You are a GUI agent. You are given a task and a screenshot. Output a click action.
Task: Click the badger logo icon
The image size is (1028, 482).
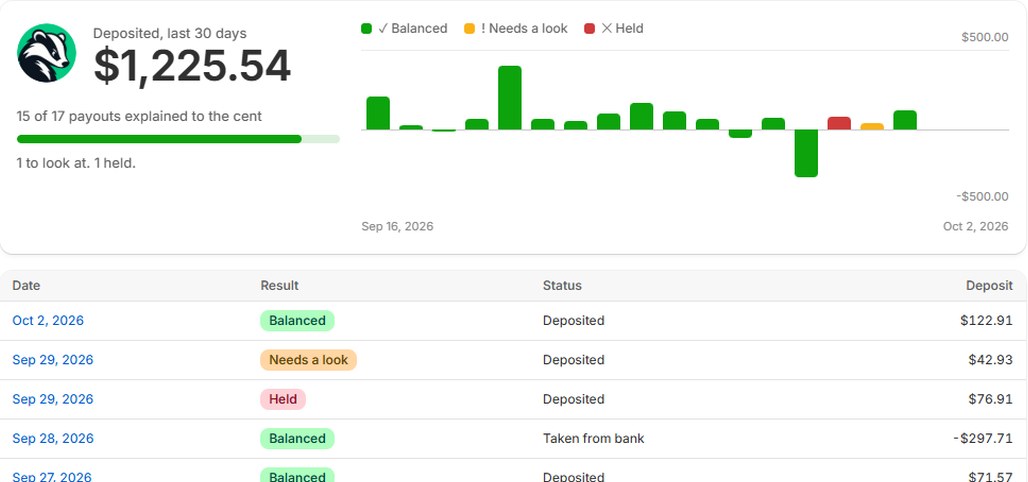(x=47, y=53)
